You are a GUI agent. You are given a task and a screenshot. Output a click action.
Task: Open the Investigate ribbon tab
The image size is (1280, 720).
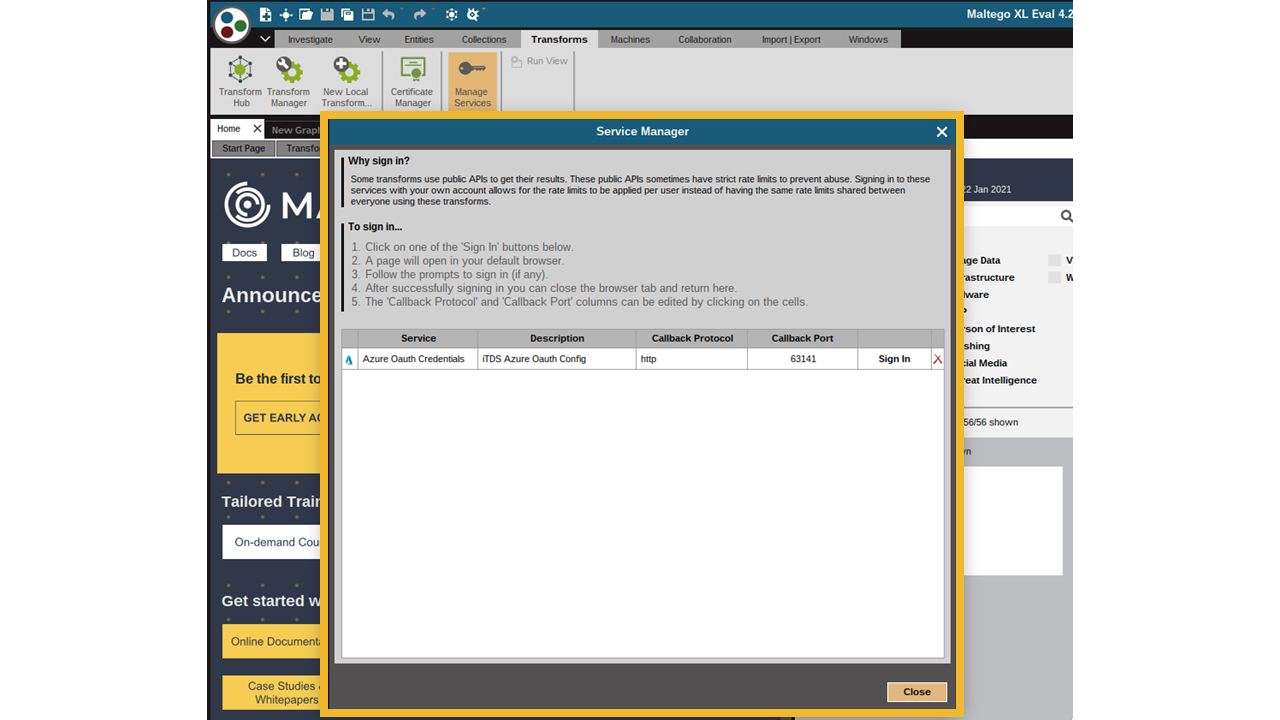tap(310, 40)
